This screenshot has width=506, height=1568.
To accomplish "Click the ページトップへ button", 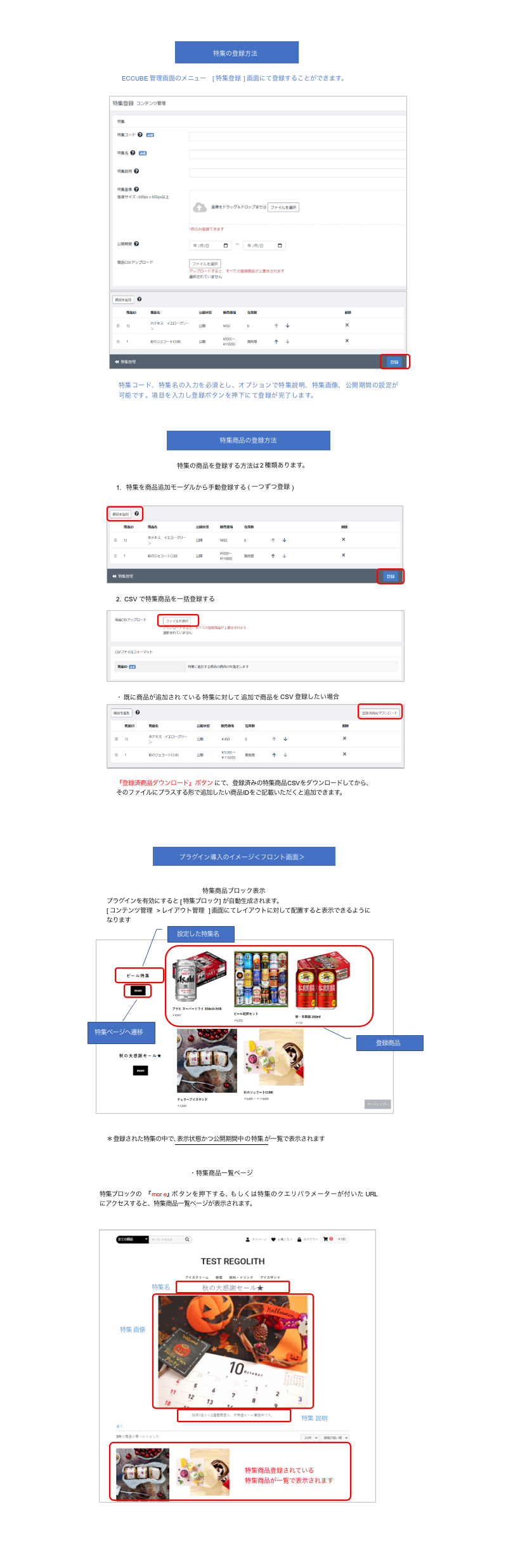I will point(378,1104).
